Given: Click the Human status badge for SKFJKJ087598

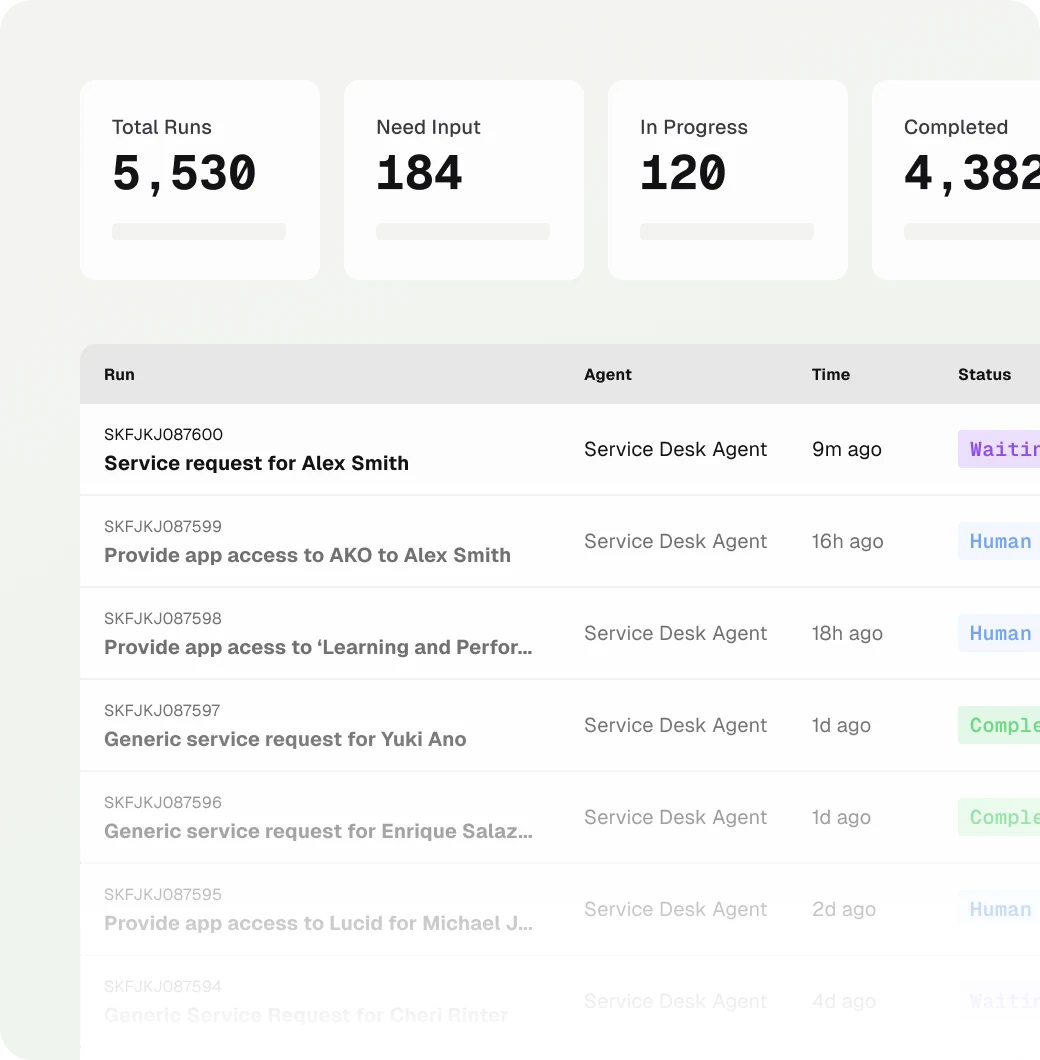Looking at the screenshot, I should click(999, 633).
